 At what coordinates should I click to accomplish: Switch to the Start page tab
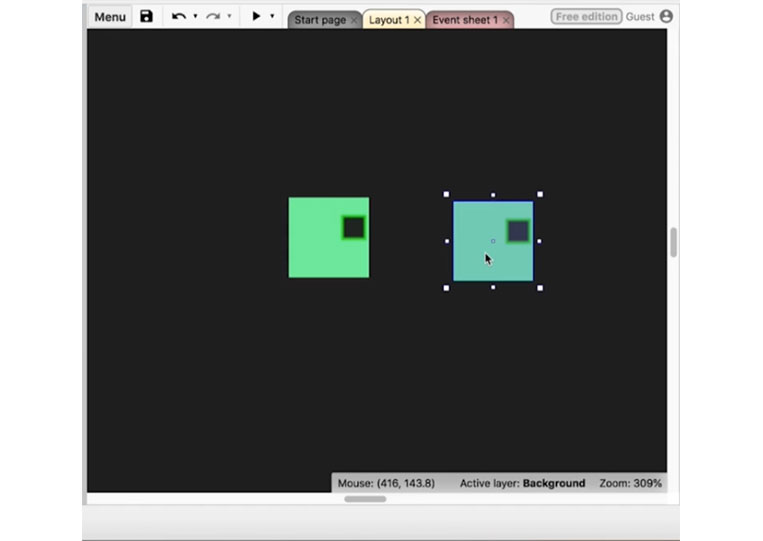coord(320,20)
